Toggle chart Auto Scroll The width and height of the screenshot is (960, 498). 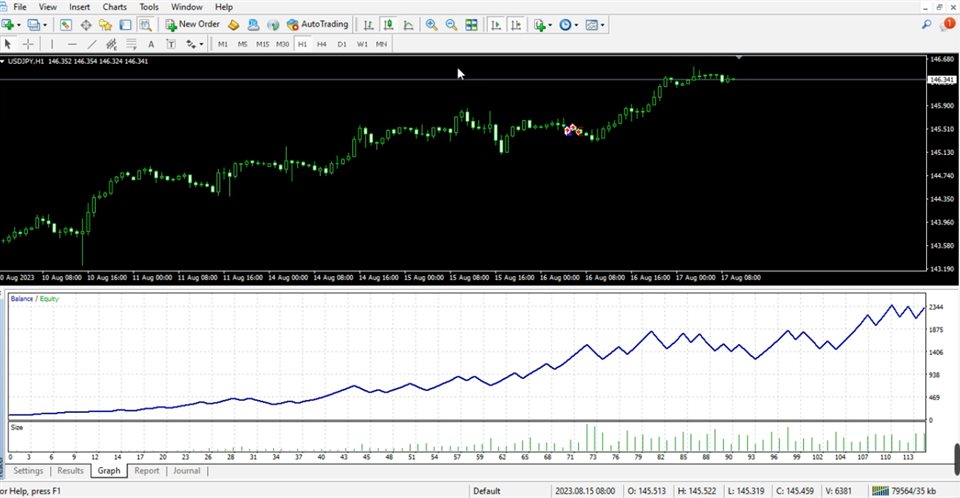tap(496, 25)
